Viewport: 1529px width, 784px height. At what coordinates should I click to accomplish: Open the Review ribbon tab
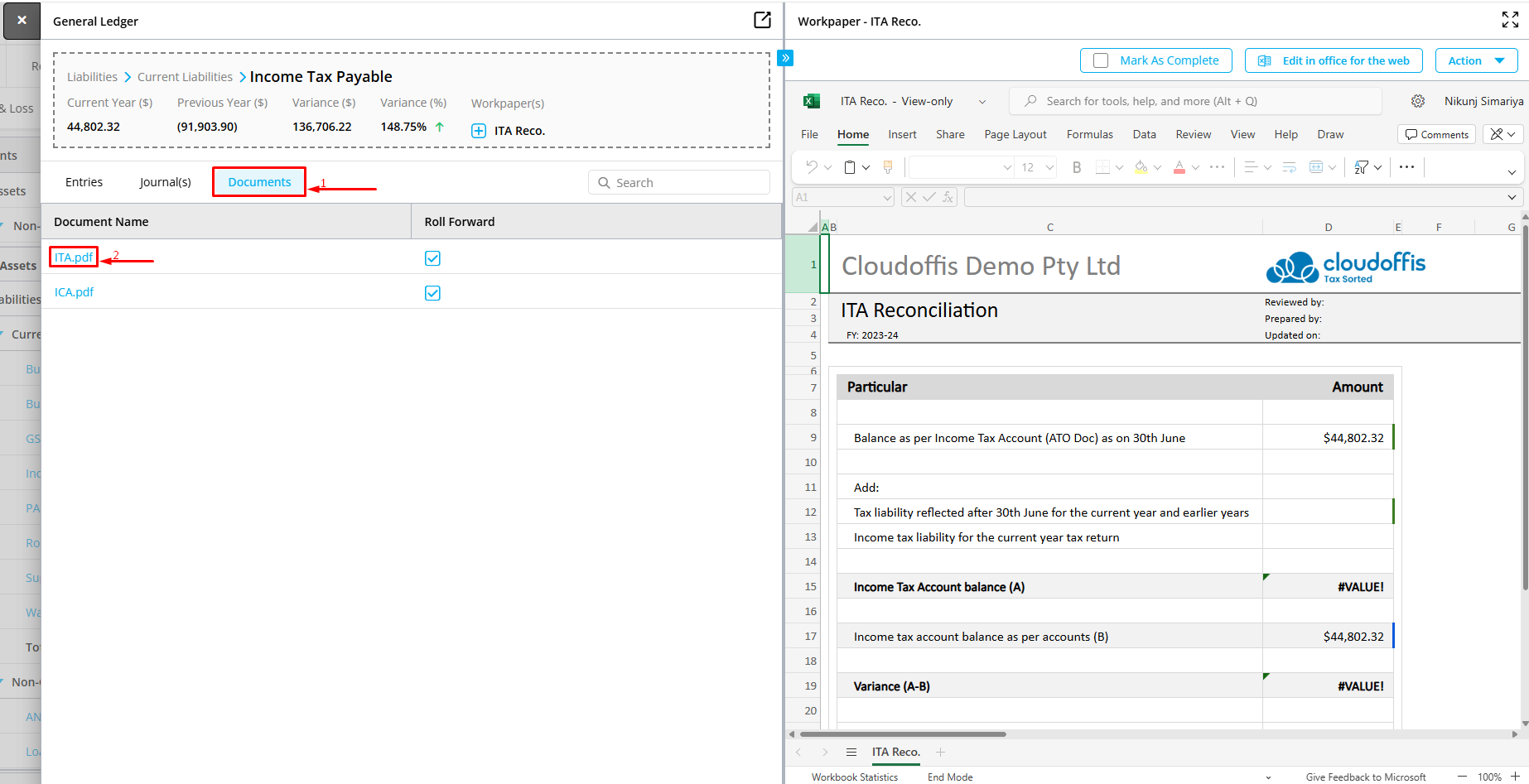pos(1193,134)
